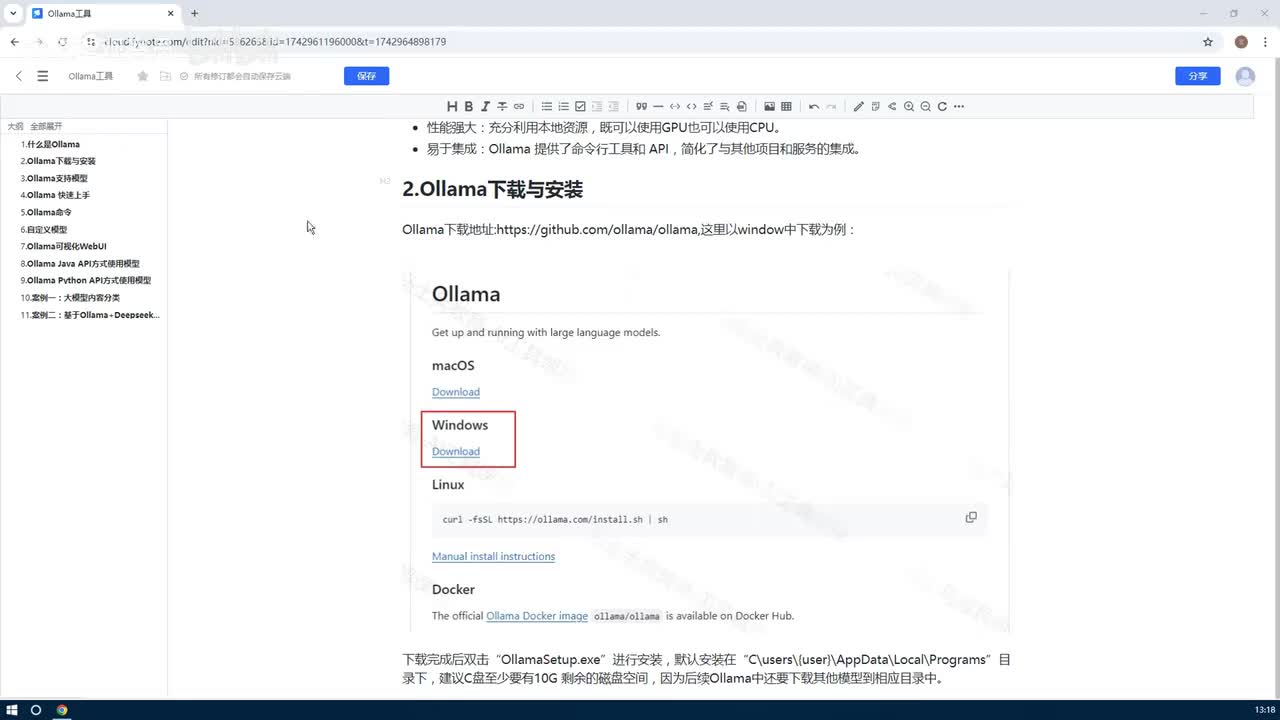Open the user avatar at the top right

[1245, 76]
